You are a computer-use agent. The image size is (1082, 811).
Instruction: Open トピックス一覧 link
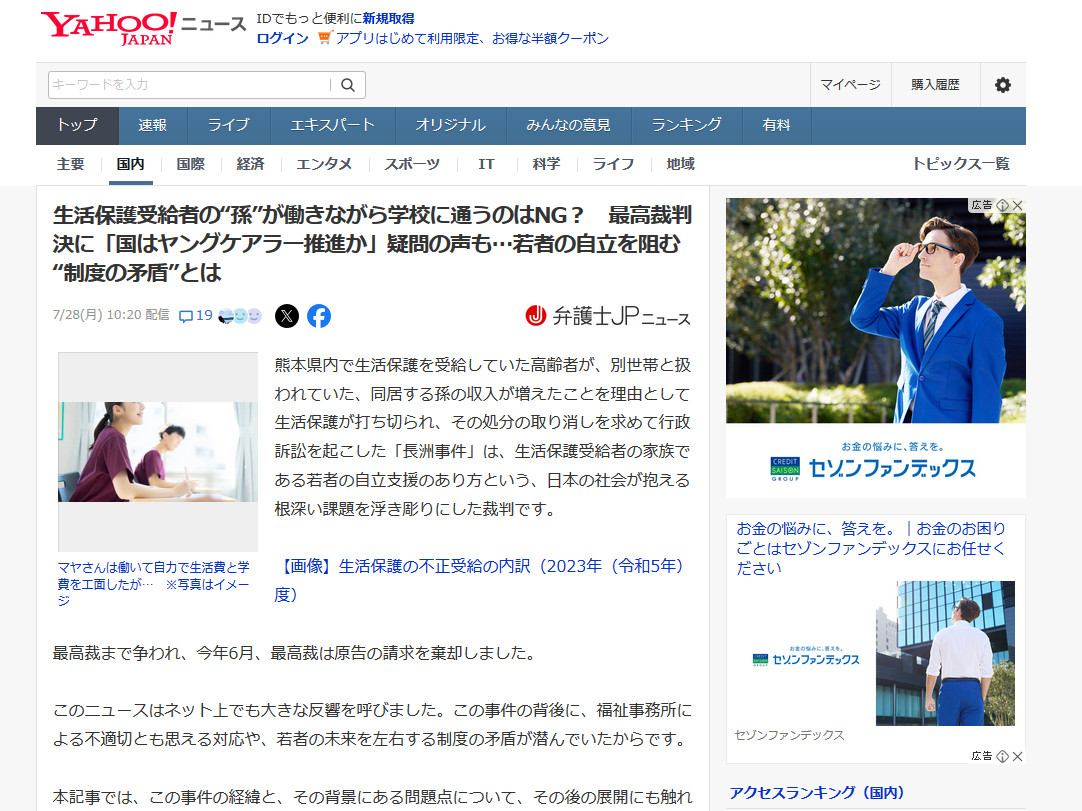point(960,164)
